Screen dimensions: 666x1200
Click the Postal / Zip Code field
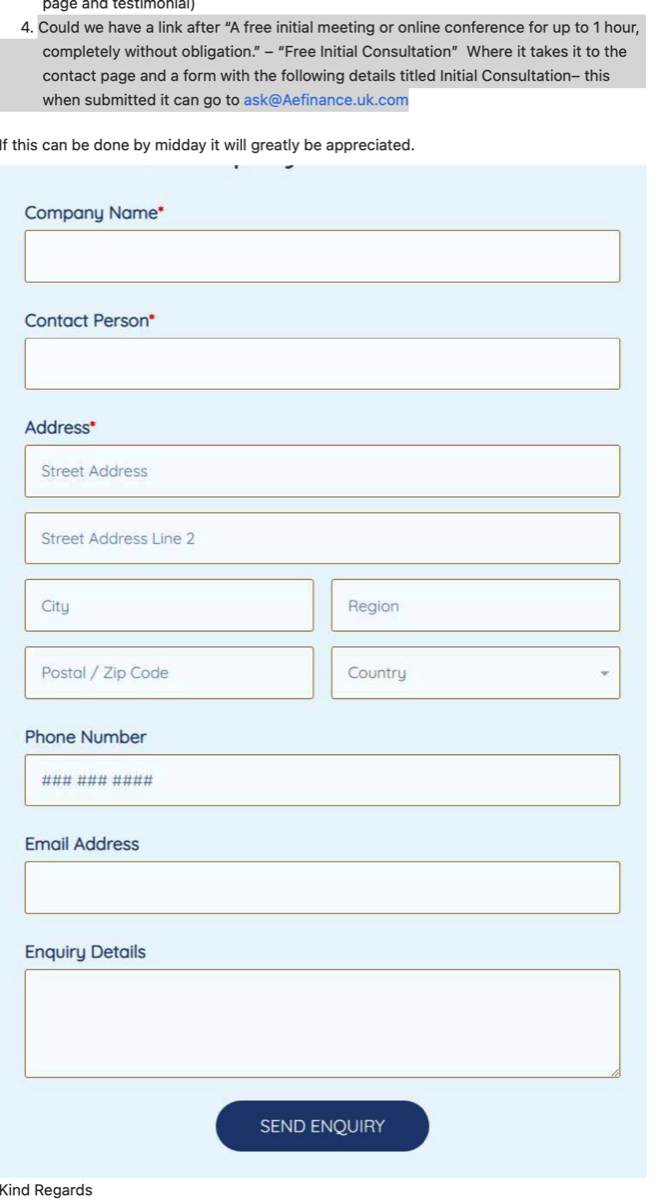[x=169, y=673]
